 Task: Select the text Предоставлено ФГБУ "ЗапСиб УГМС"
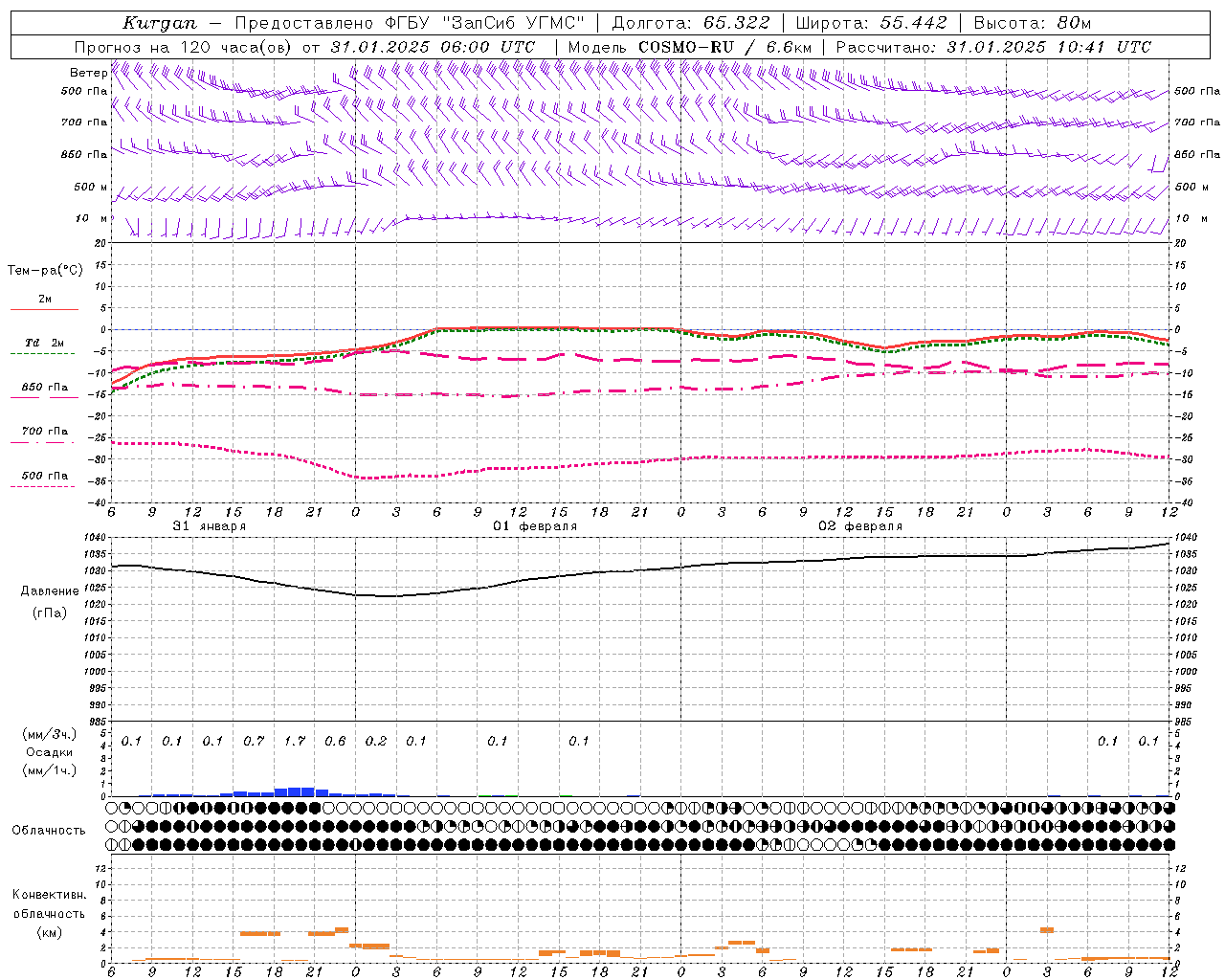point(410,23)
